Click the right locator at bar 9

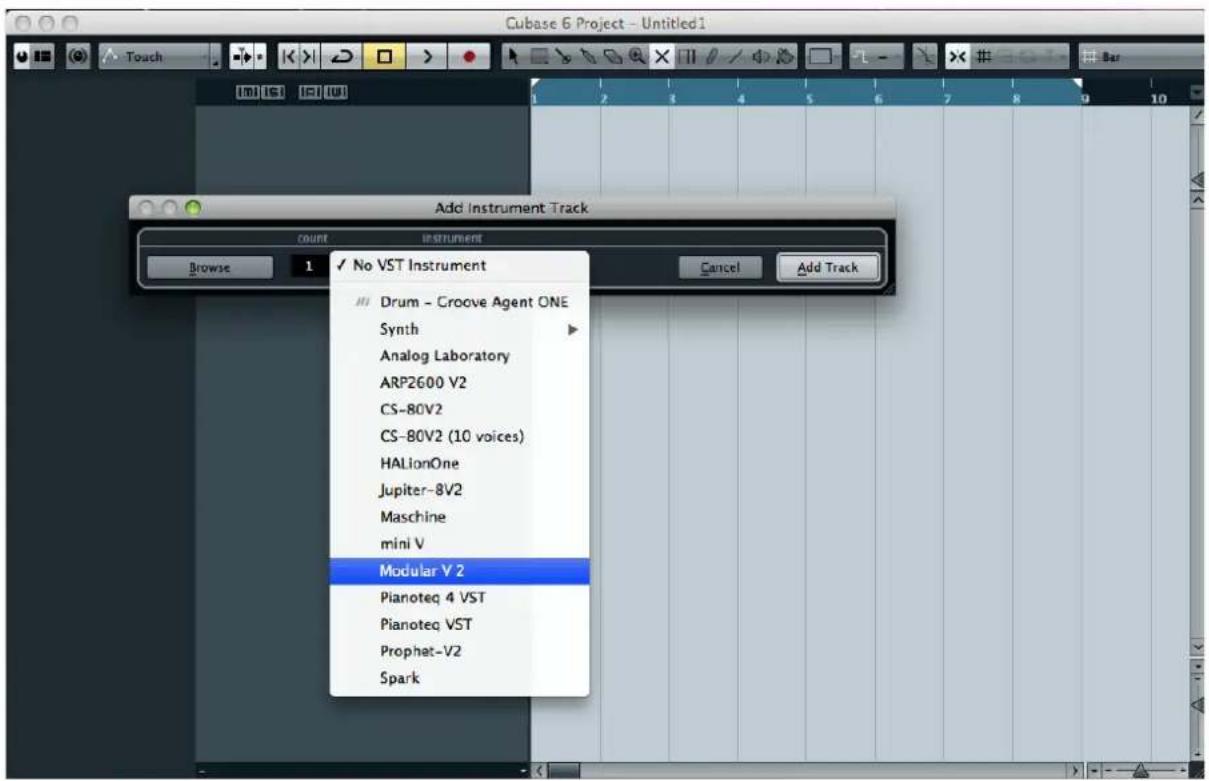(x=1078, y=84)
